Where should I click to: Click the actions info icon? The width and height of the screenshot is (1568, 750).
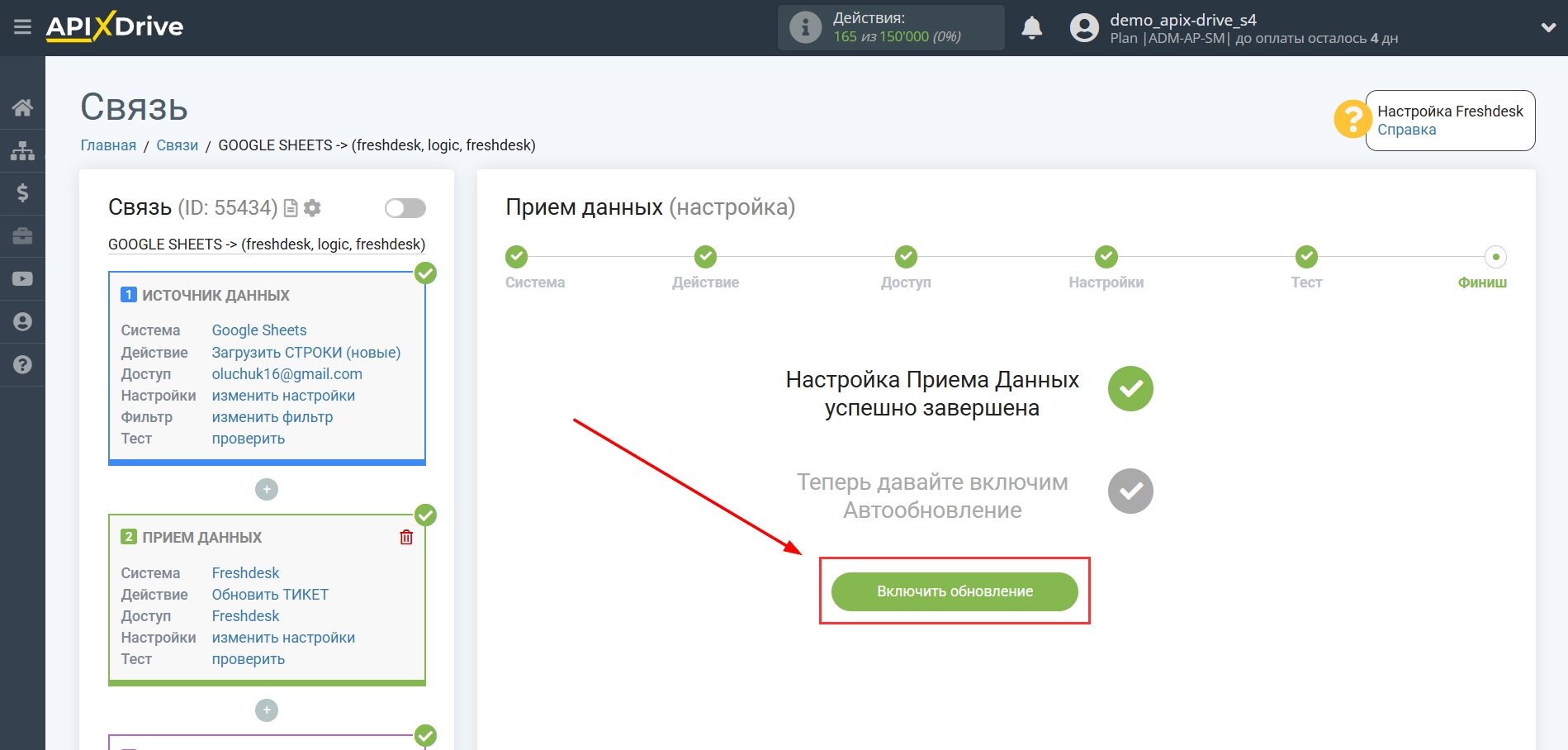805,27
